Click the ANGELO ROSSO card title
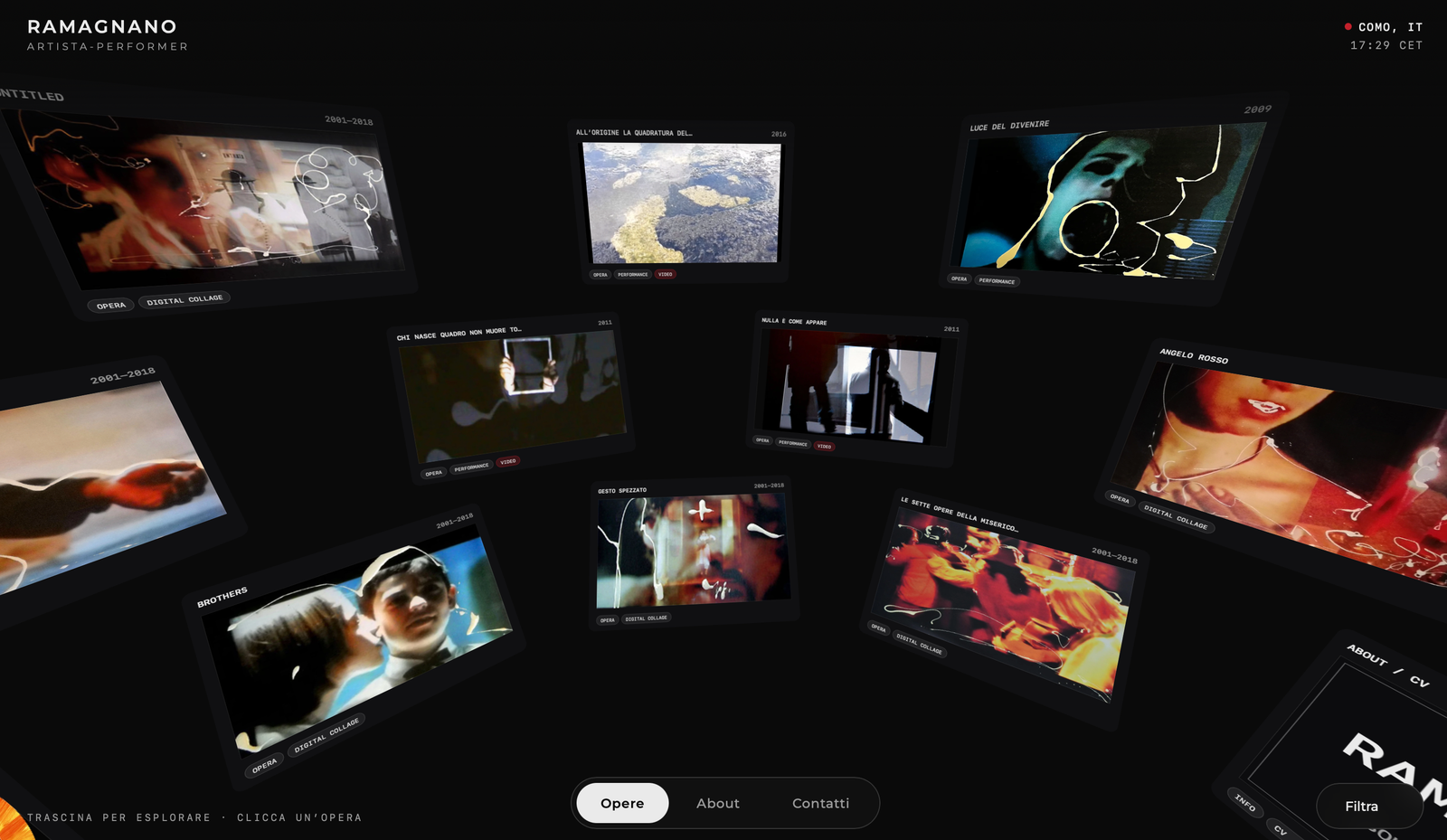Screen dimensions: 1447x840 [x=1194, y=355]
